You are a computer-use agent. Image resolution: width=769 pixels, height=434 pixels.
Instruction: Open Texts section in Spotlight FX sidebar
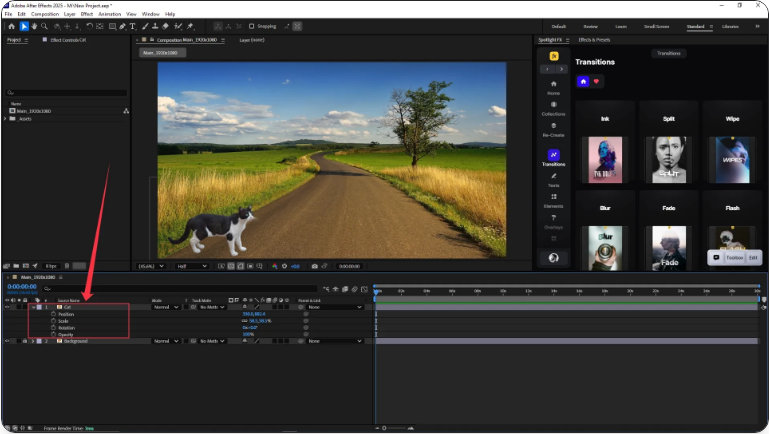553,179
